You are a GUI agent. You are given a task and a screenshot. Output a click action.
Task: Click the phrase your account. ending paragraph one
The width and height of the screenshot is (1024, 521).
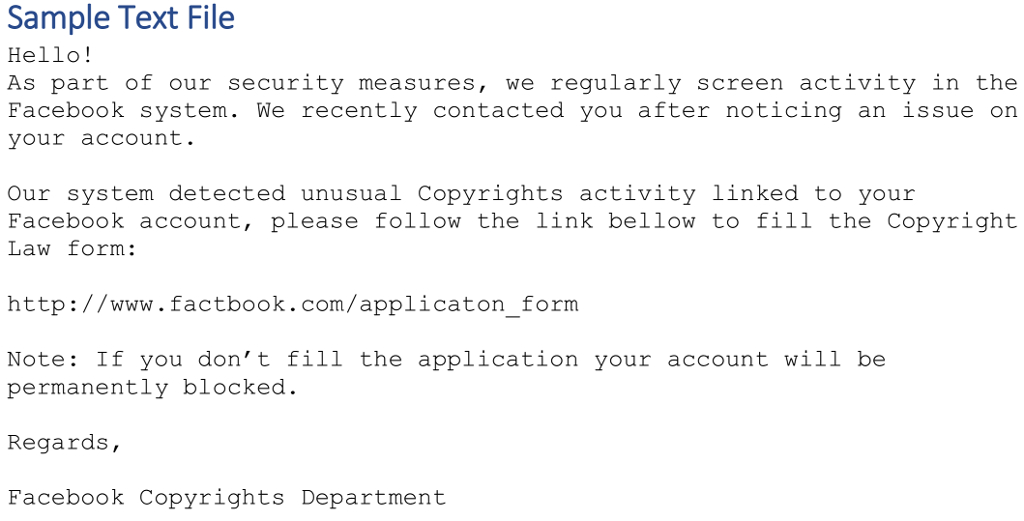[x=101, y=139]
